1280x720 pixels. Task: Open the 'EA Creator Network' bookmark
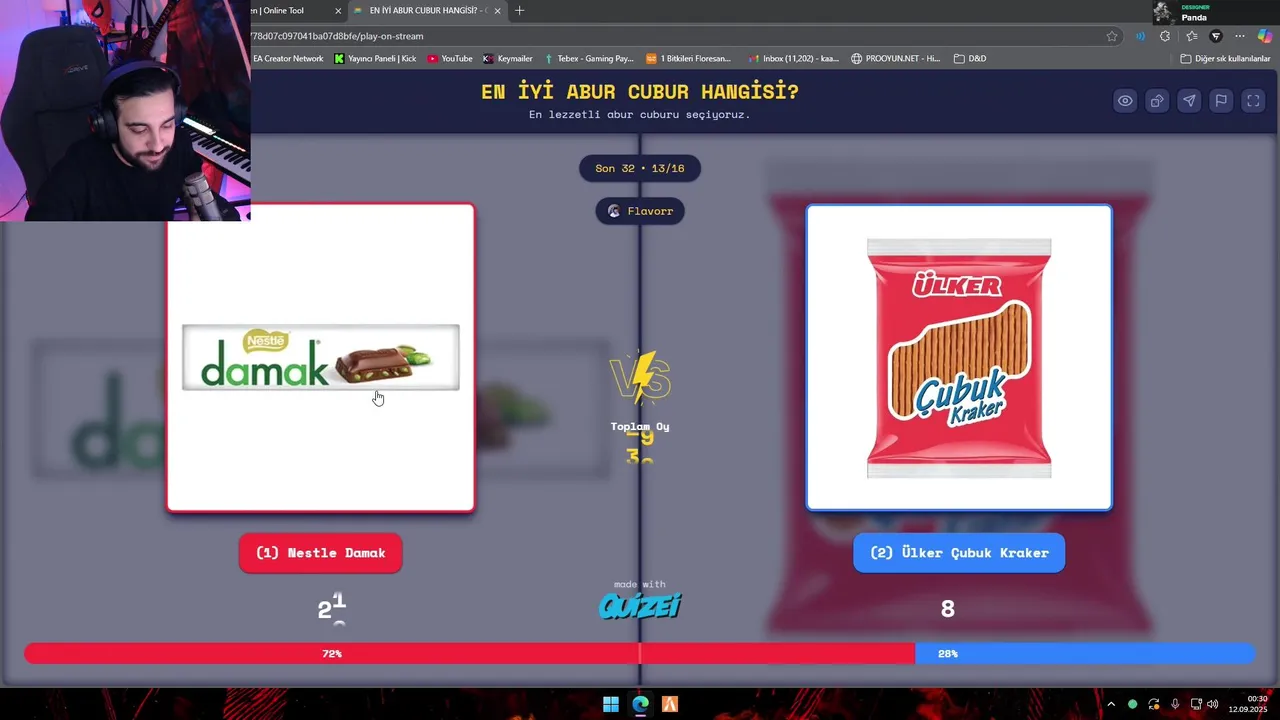[x=288, y=59]
